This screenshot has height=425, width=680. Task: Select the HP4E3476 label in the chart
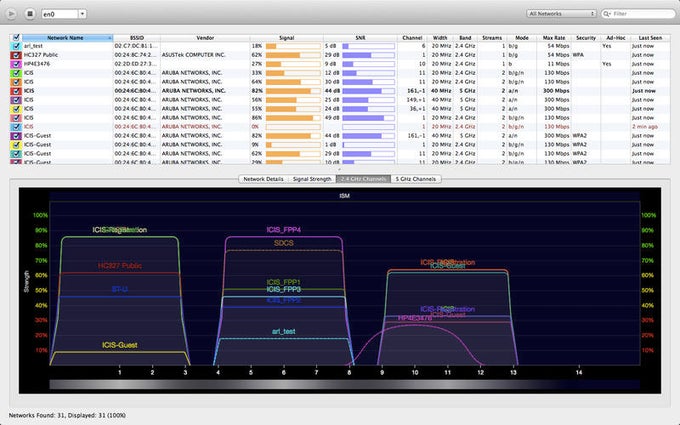[415, 318]
